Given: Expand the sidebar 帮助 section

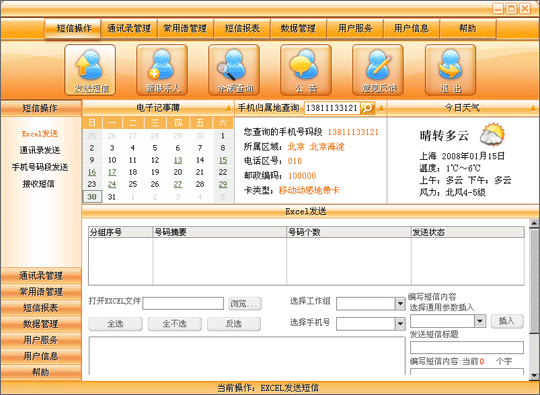Looking at the screenshot, I should pyautogui.click(x=41, y=372).
